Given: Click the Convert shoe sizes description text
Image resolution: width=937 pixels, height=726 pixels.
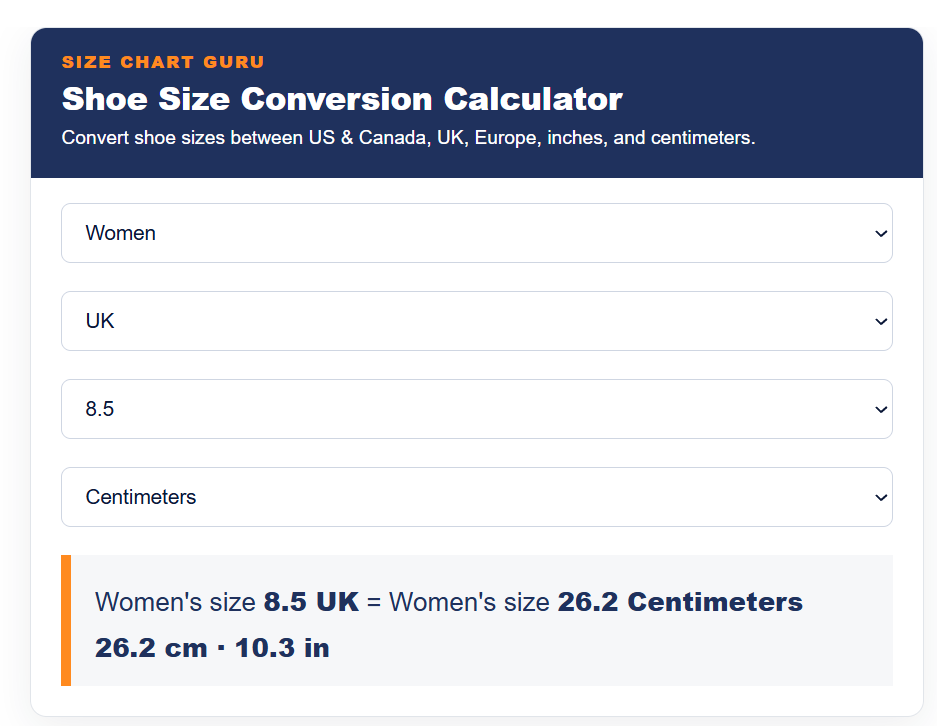Looking at the screenshot, I should (408, 138).
